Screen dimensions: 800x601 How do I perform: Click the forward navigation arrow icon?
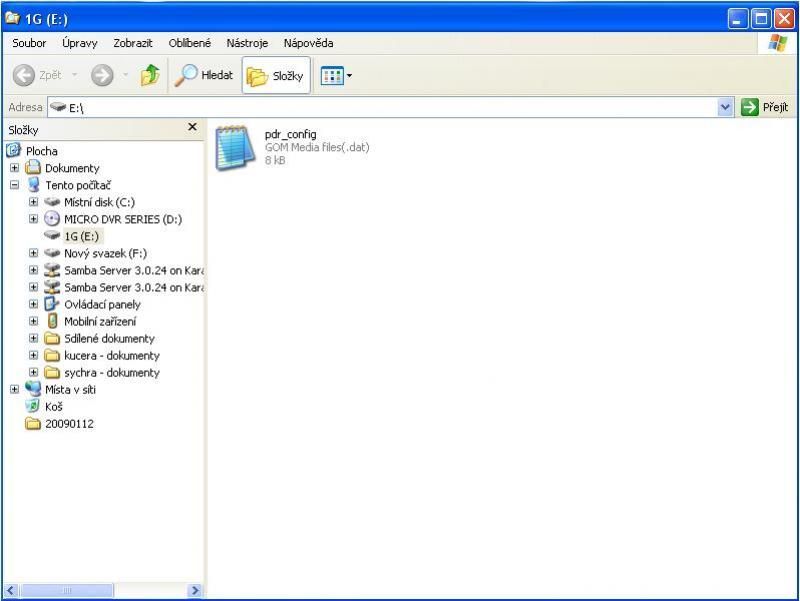102,75
